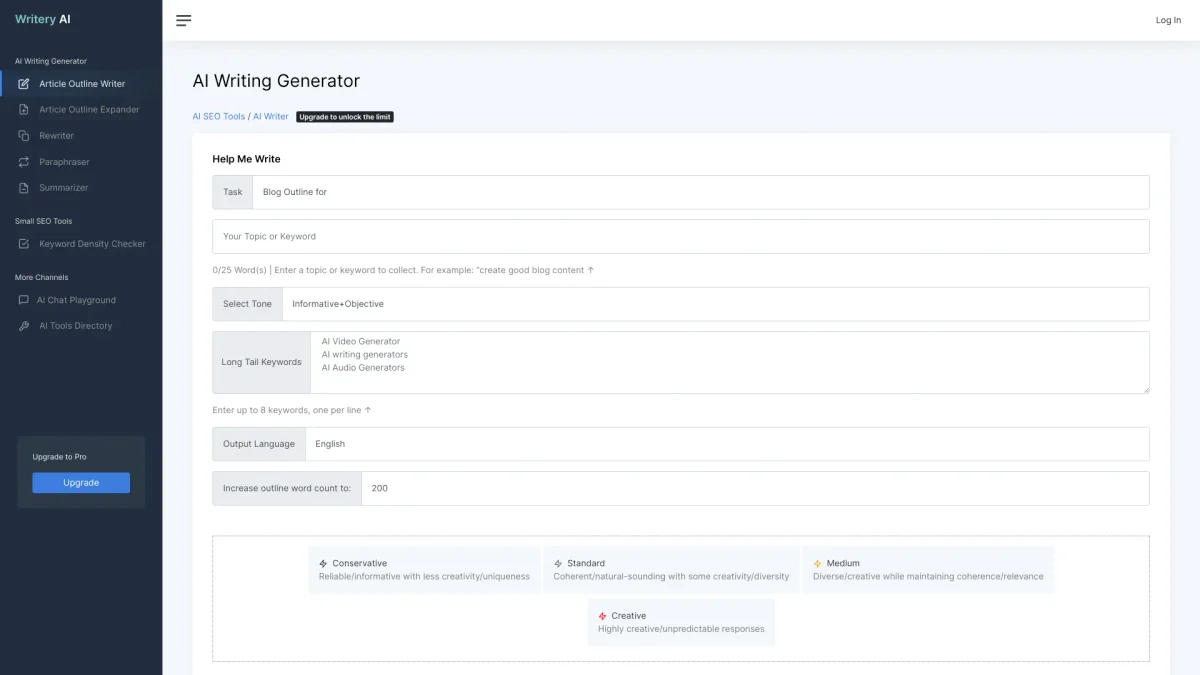Click Log In at top right
This screenshot has width=1200, height=675.
tap(1168, 20)
